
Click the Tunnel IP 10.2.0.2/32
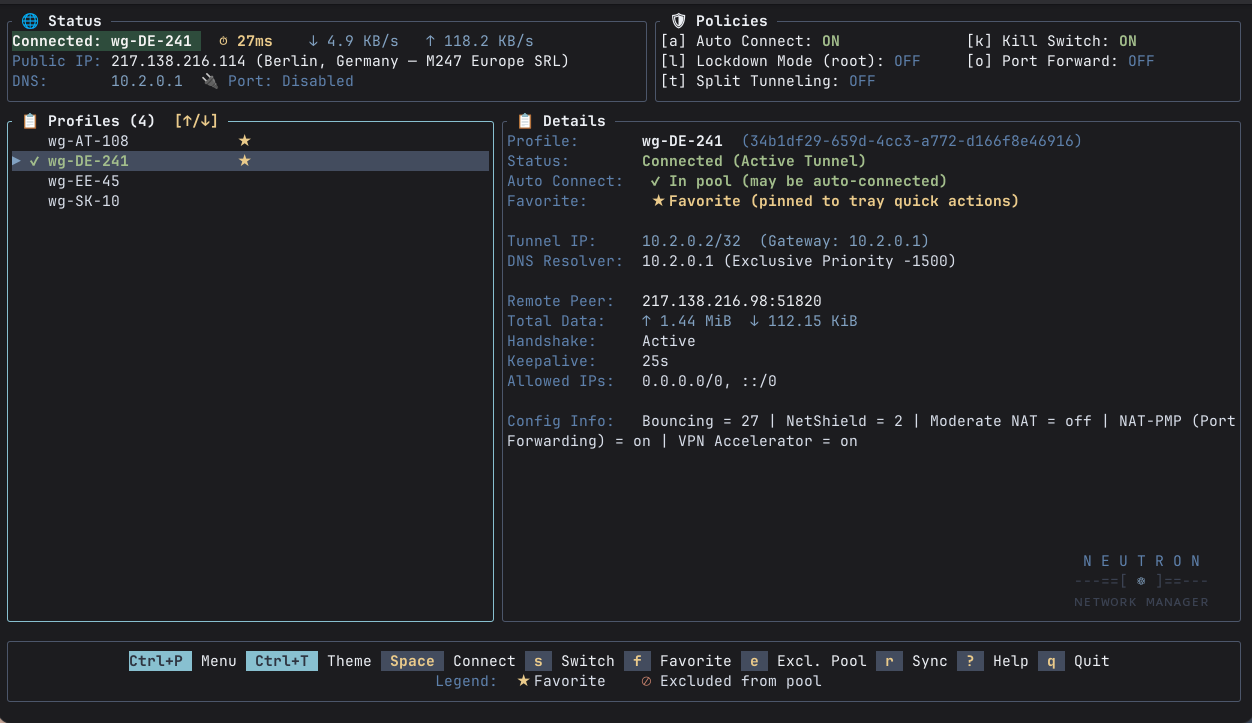point(691,241)
